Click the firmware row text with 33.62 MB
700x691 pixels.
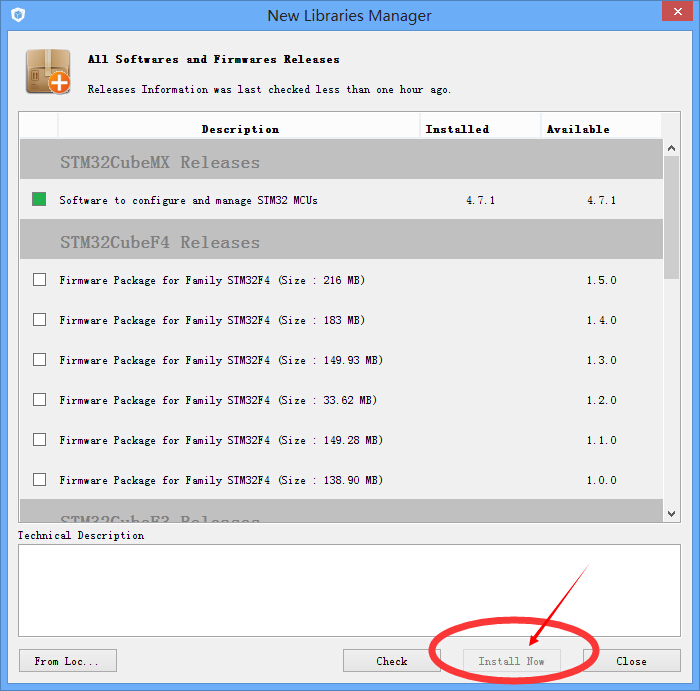point(218,400)
